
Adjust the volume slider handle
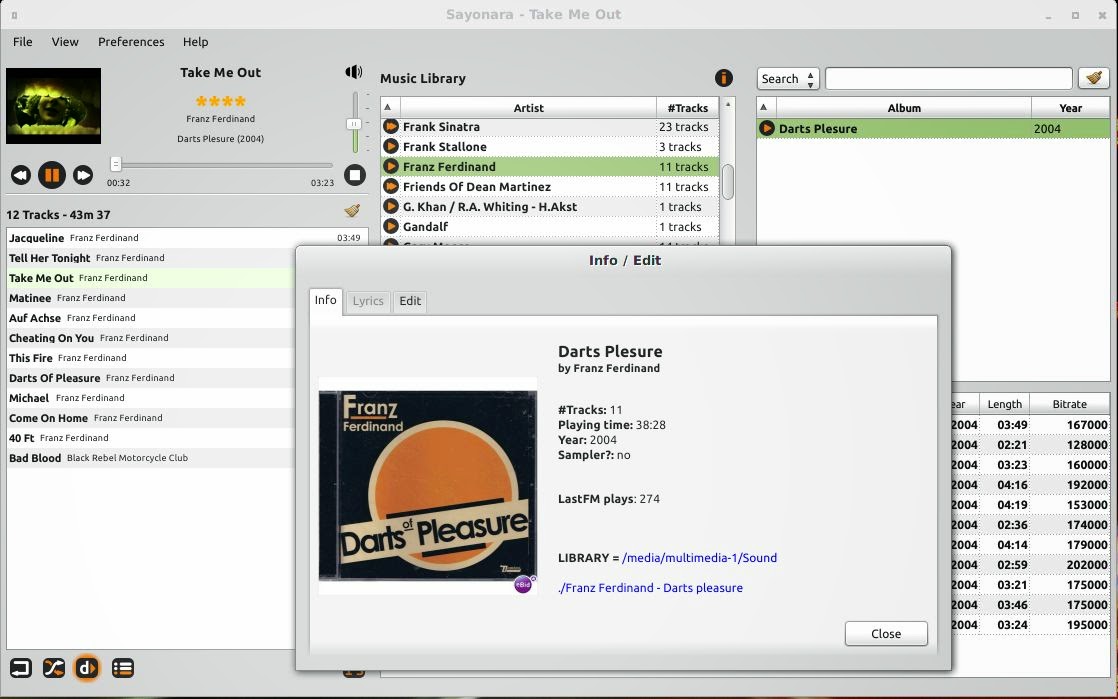[354, 123]
